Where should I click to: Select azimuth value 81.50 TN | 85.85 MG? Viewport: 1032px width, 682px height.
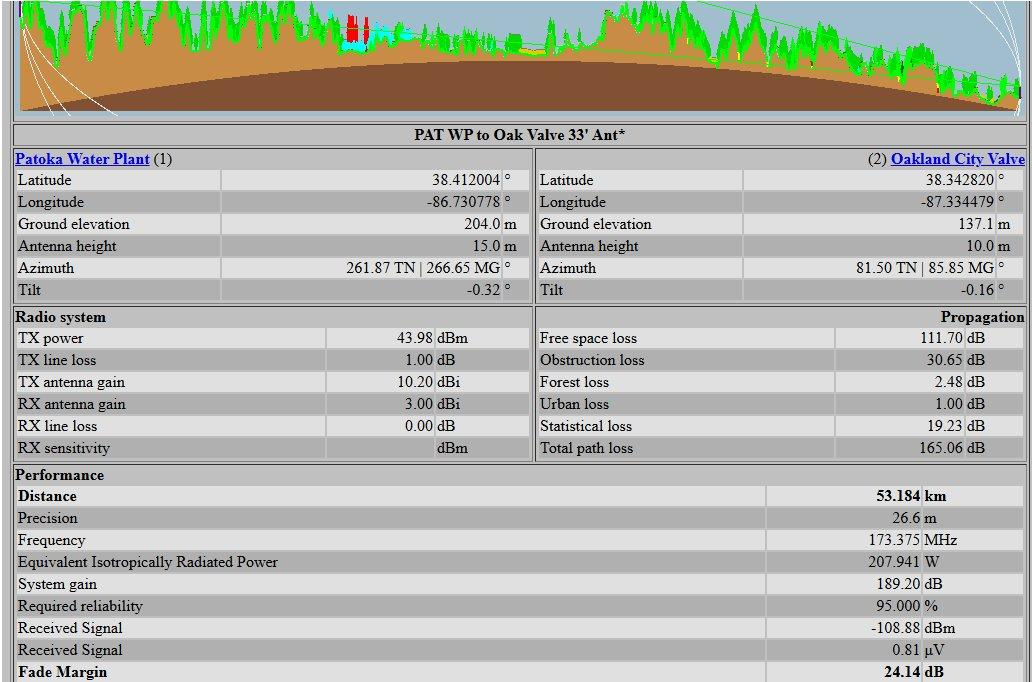click(925, 268)
